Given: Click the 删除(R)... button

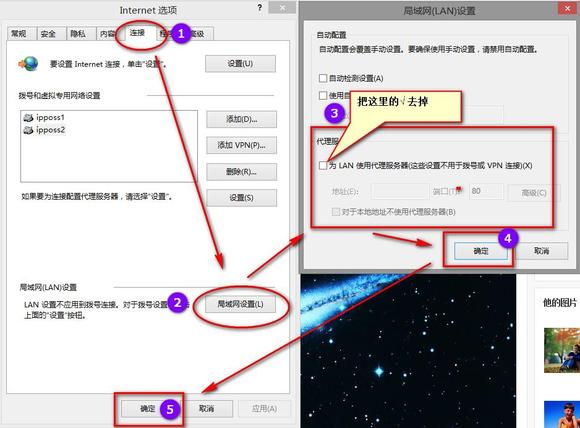Looking at the screenshot, I should click(241, 172).
